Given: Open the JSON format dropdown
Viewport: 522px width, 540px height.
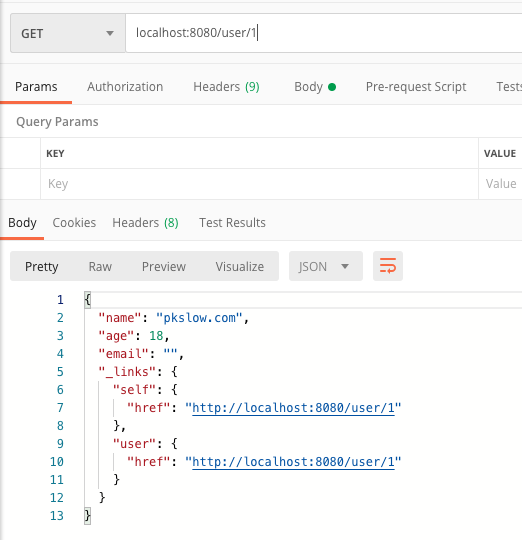Looking at the screenshot, I should pos(325,266).
